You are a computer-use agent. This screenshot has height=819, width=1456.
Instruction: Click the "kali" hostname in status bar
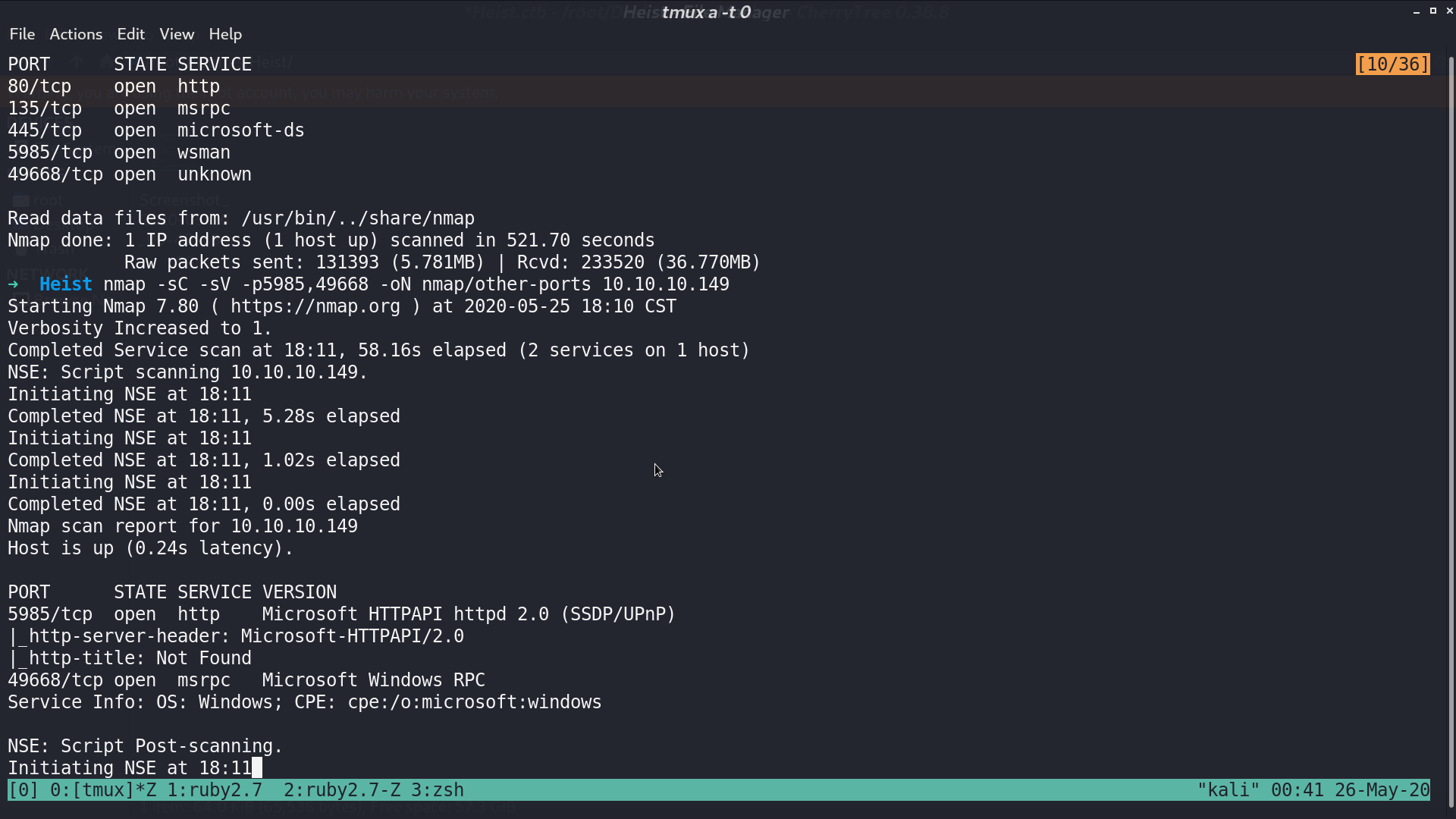1228,790
